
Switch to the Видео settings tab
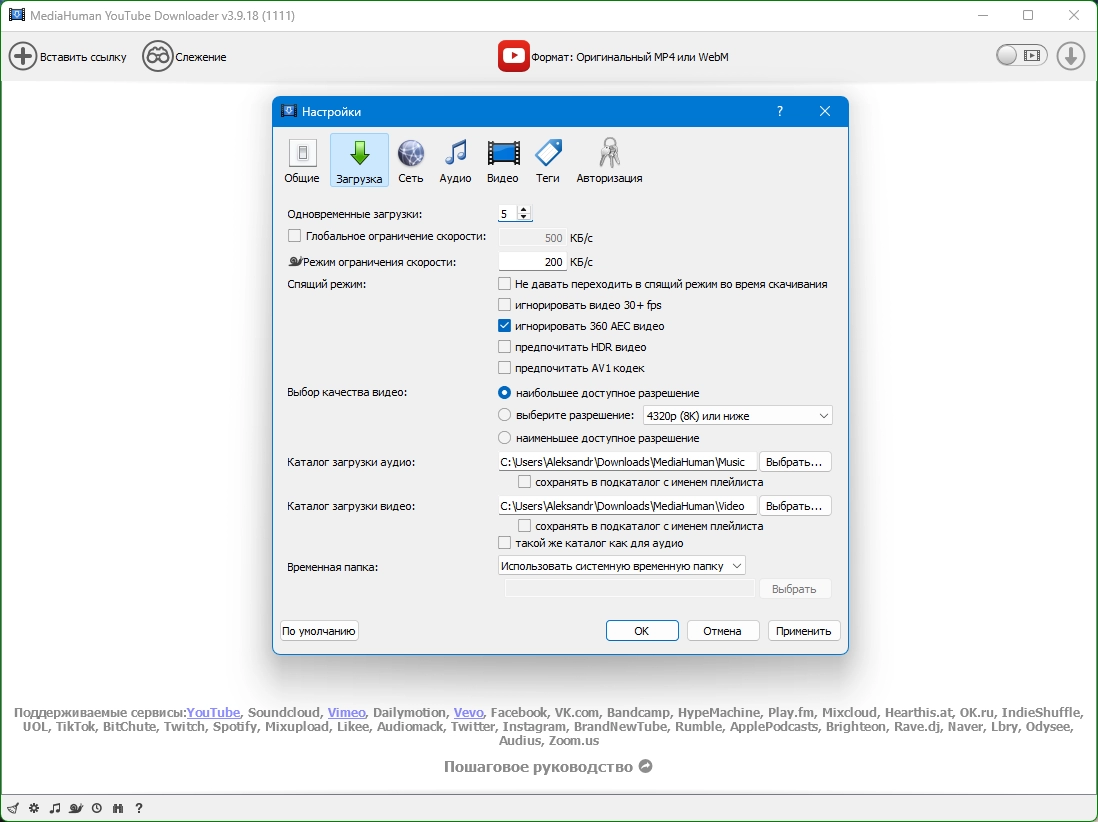503,160
